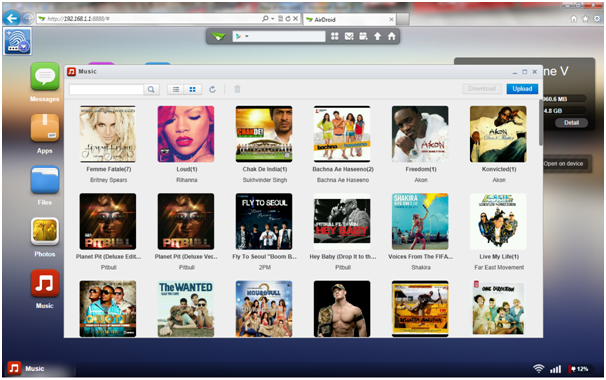Switch to grid thumbnail view

[x=192, y=89]
